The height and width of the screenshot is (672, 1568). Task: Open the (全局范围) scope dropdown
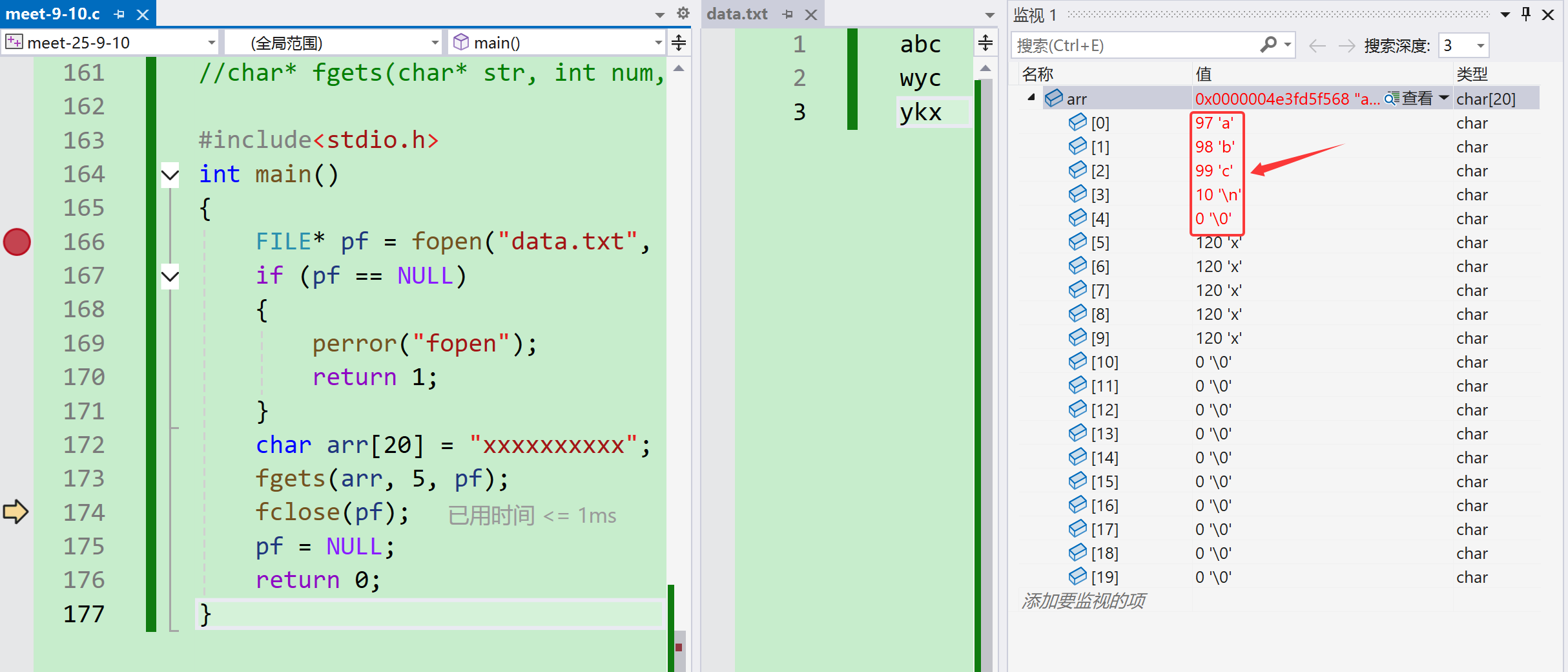435,43
